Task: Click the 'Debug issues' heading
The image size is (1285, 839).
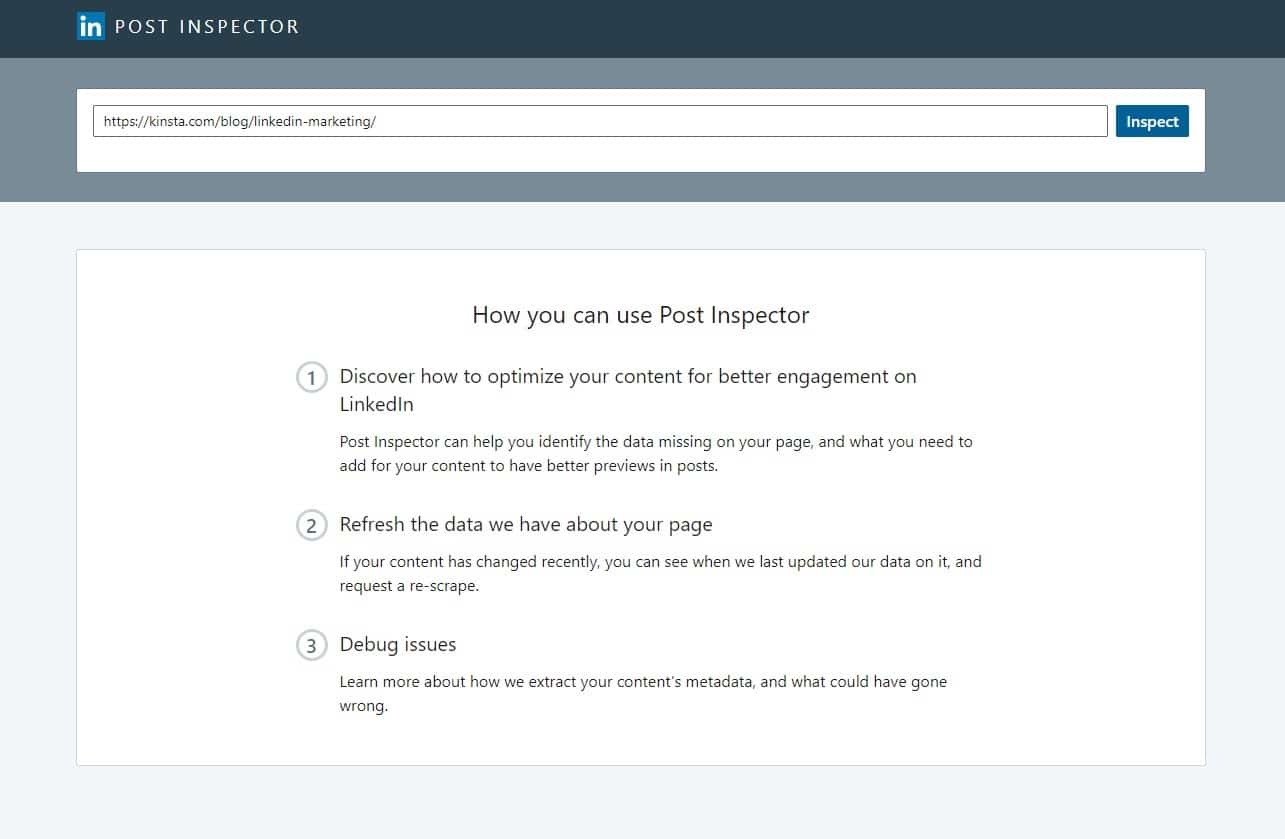Action: pyautogui.click(x=397, y=644)
